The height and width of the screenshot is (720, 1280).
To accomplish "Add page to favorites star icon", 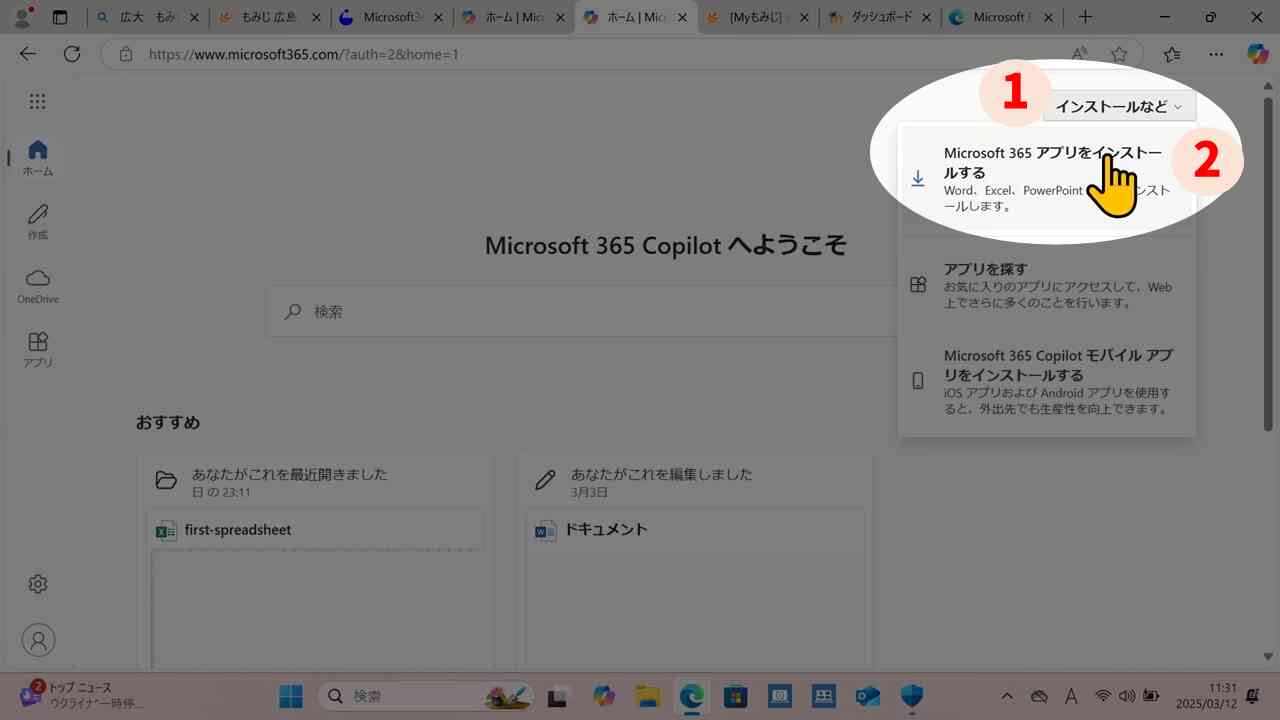I will click(x=1119, y=54).
